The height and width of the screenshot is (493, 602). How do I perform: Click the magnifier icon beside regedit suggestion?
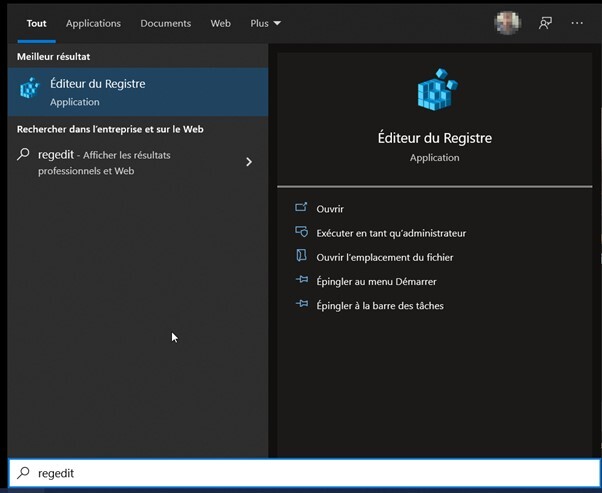click(23, 154)
